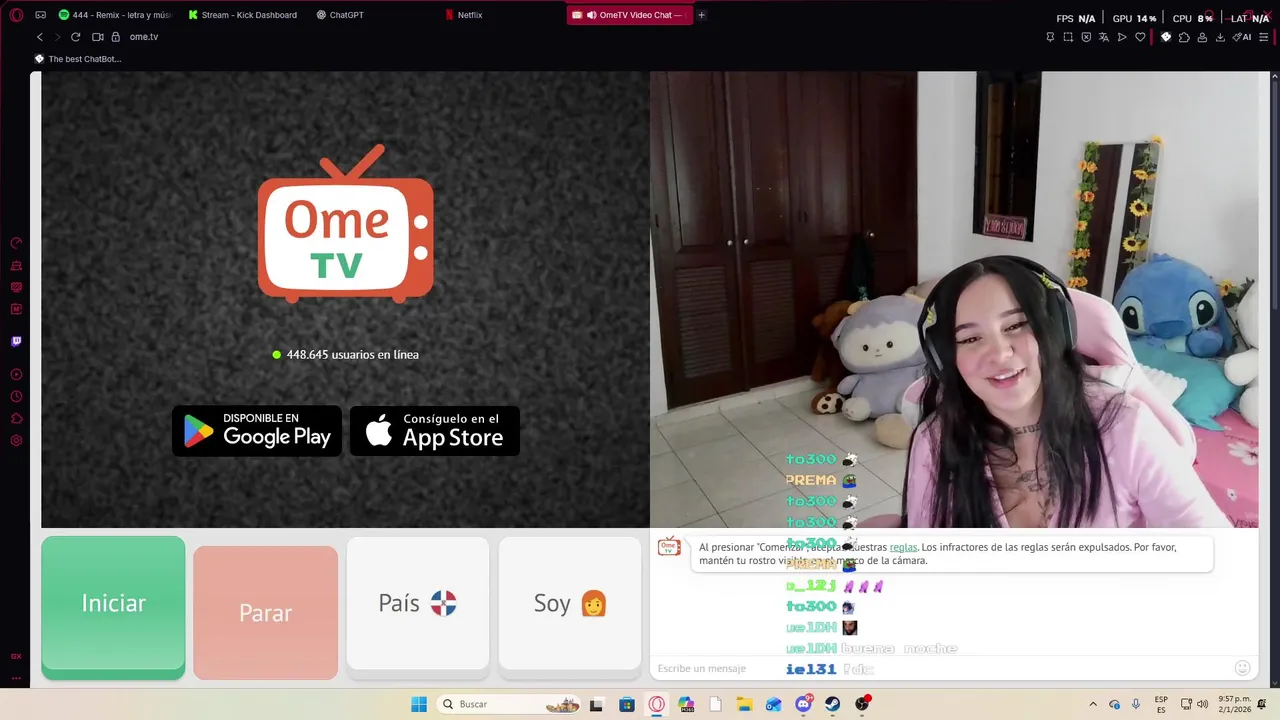
Task: Switch to the Netflix tab
Action: point(464,15)
